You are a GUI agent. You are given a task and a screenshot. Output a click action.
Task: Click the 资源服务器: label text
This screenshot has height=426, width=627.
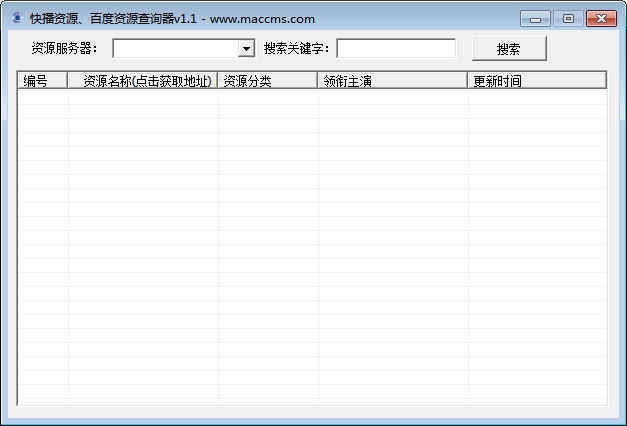click(x=65, y=49)
